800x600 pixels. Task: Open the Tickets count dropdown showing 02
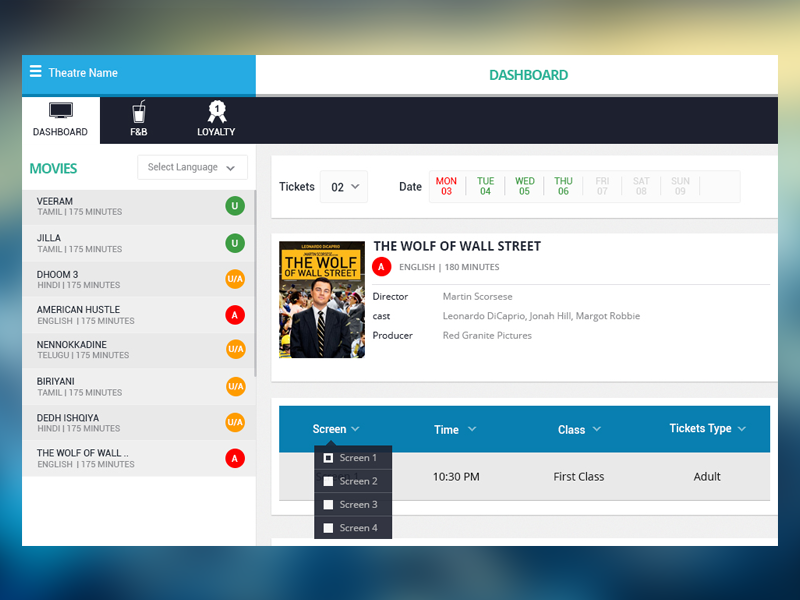tap(344, 187)
